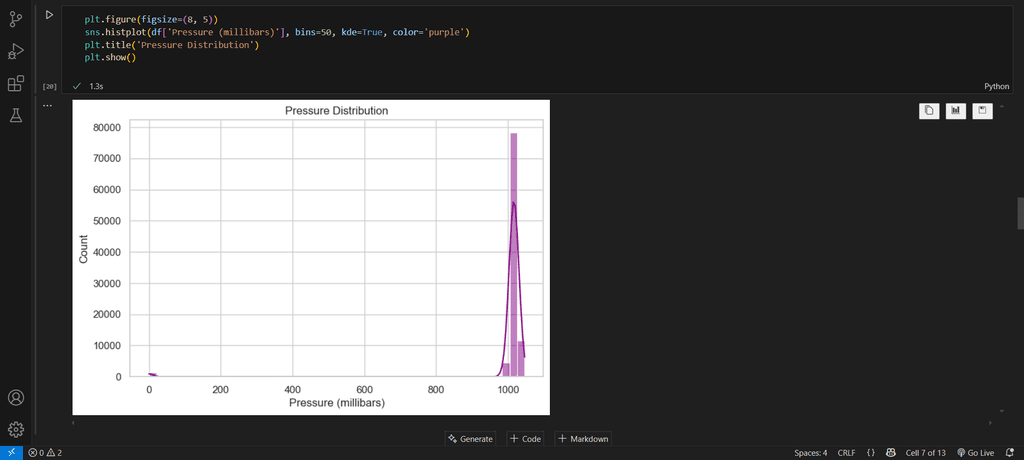Click output horizontal scroll-right arrow
1024x460 pixels.
coord(992,423)
